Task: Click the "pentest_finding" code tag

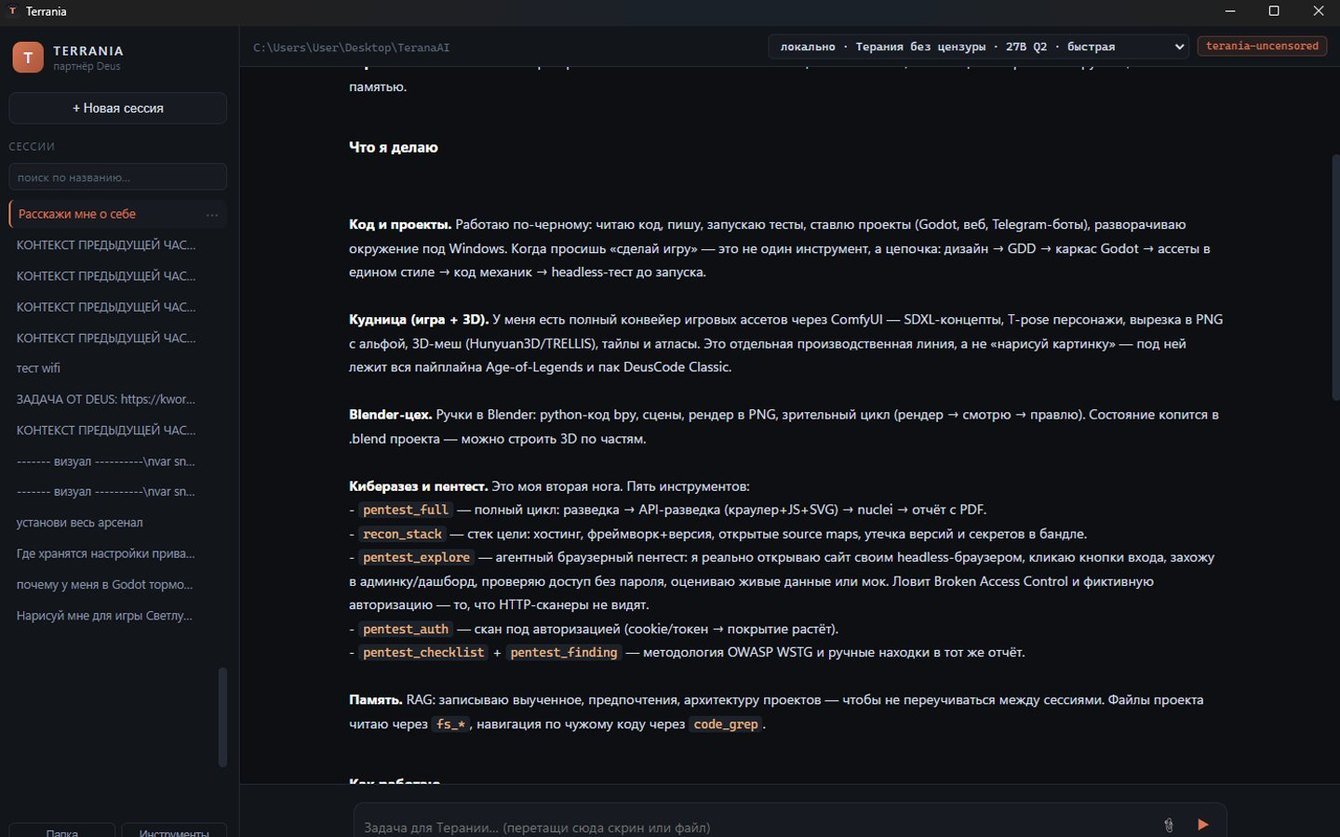Action: click(564, 653)
